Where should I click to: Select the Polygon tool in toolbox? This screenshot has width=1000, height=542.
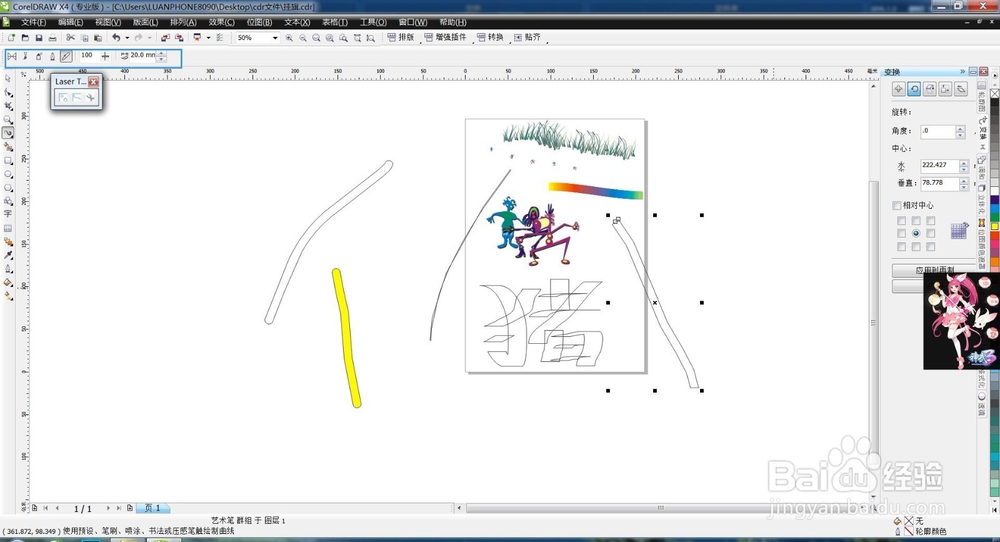tap(8, 187)
